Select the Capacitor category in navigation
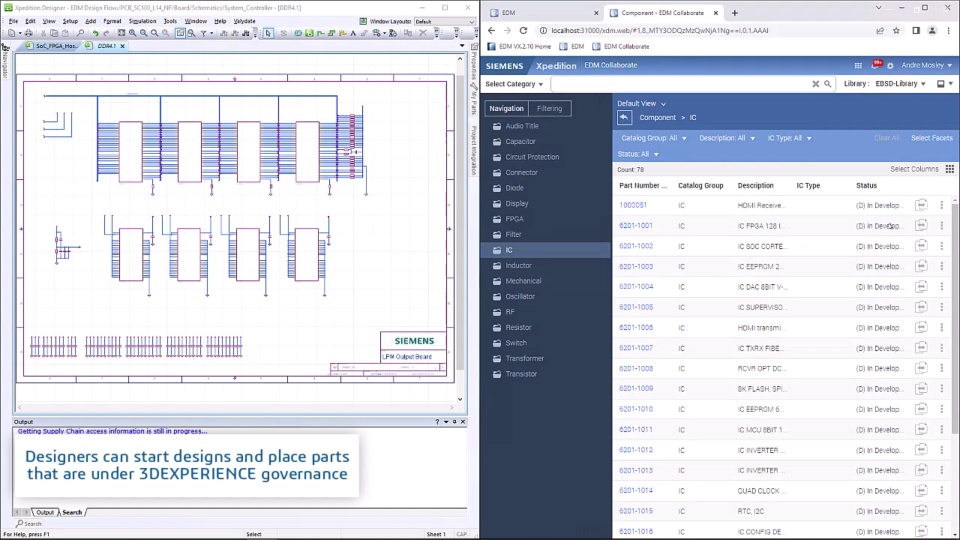 point(520,141)
